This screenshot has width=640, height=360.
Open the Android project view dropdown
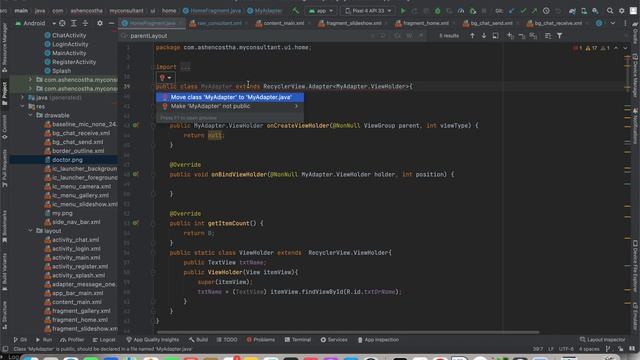coord(36,23)
